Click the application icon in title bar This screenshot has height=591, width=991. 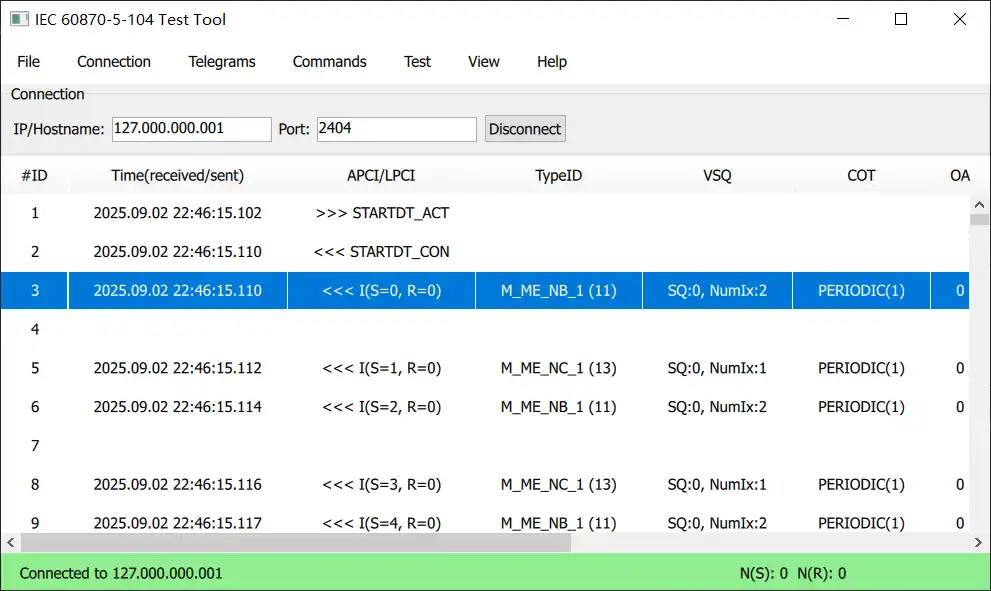coord(18,19)
